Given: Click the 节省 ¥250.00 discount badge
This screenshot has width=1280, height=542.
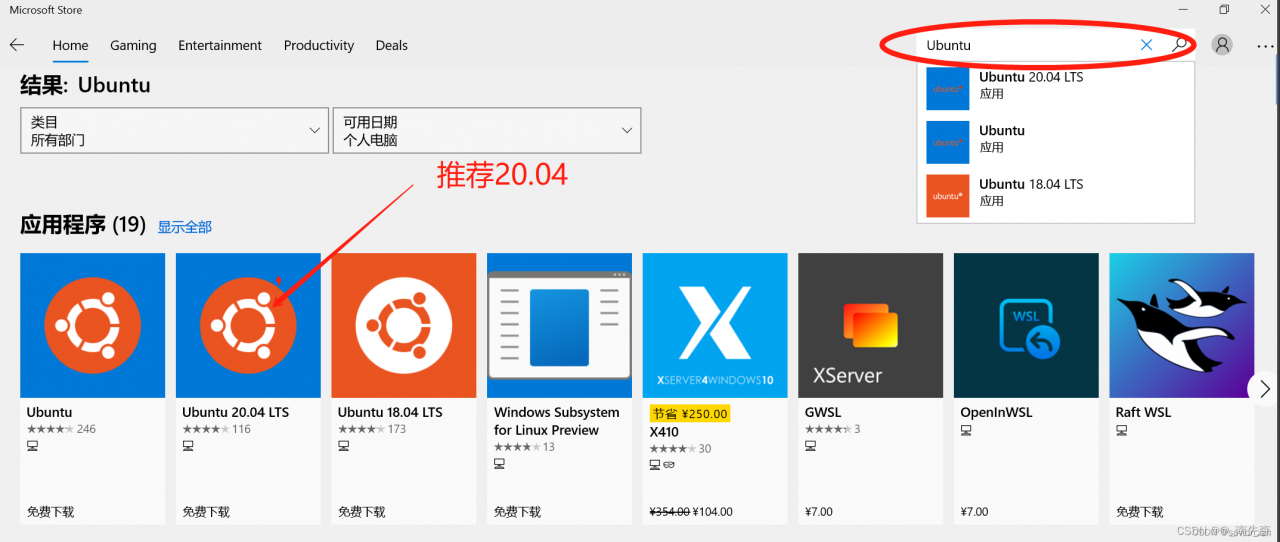Looking at the screenshot, I should (690, 413).
